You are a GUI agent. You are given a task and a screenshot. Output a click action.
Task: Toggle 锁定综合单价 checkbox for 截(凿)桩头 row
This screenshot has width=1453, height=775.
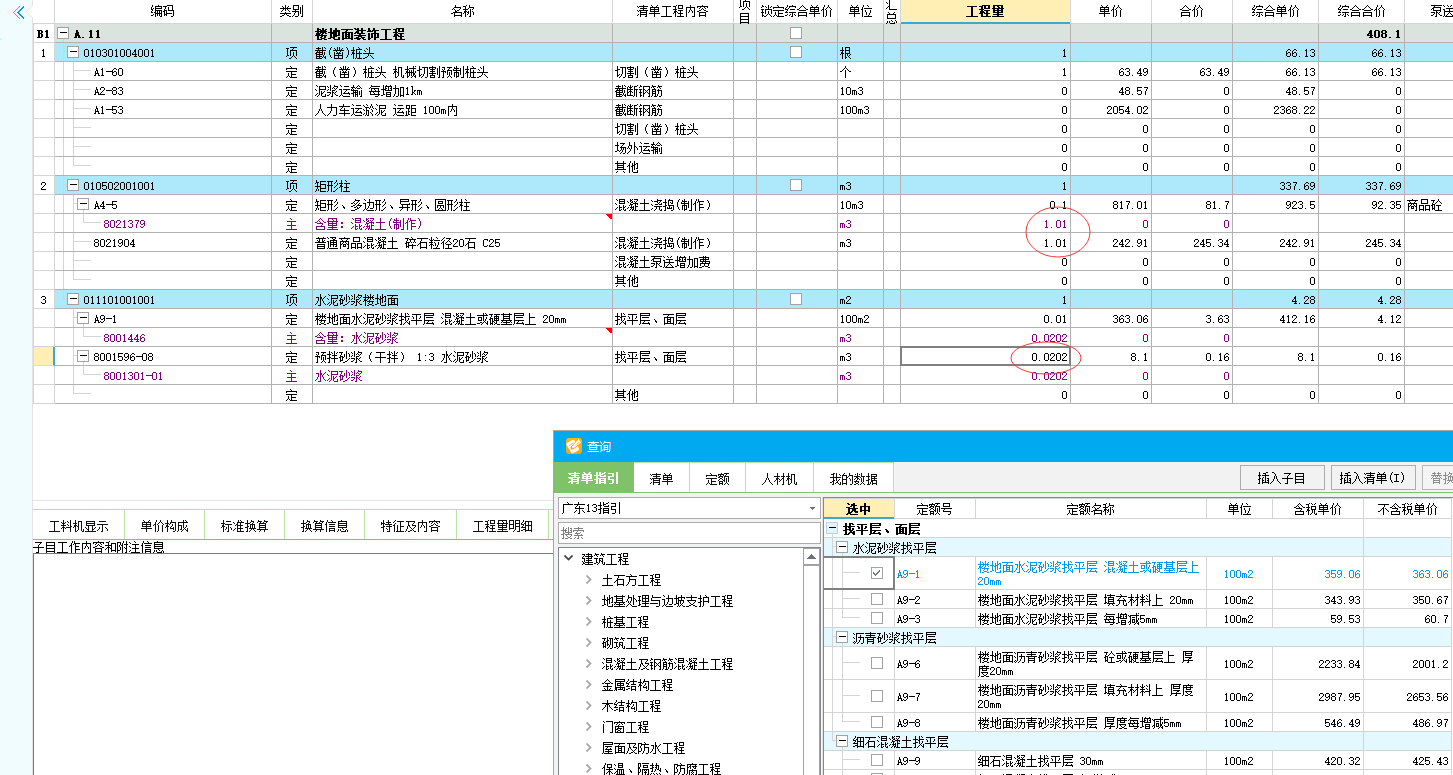click(x=796, y=52)
